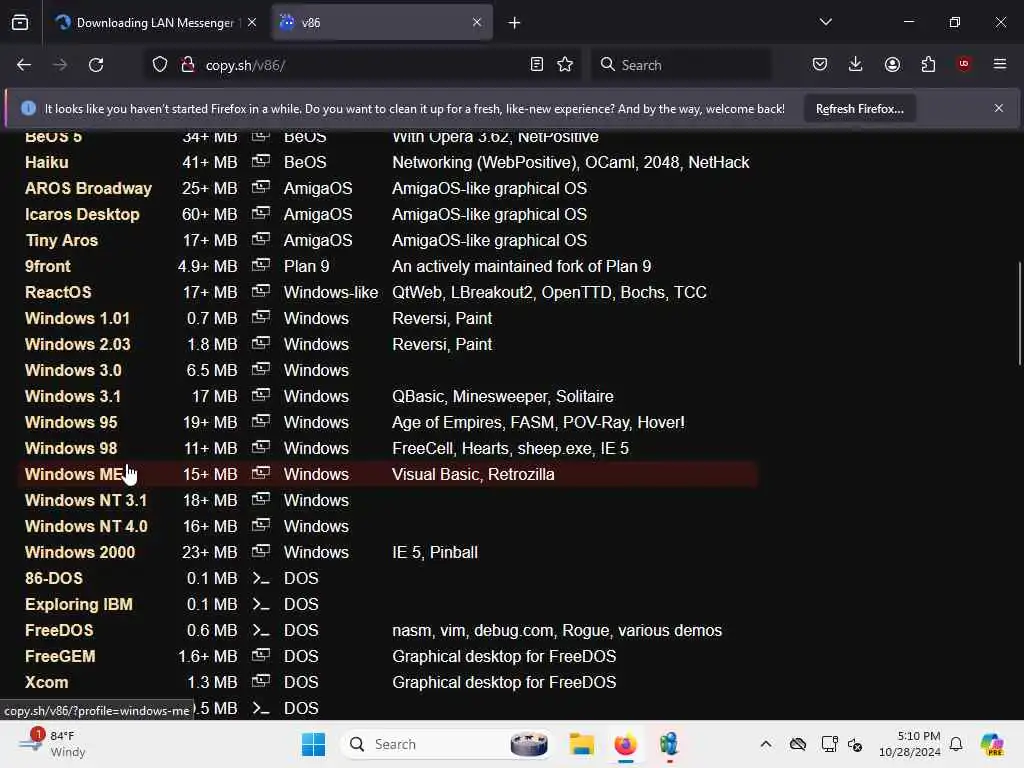Start the 86-DOS profile
Image resolution: width=1024 pixels, height=768 pixels.
[54, 578]
